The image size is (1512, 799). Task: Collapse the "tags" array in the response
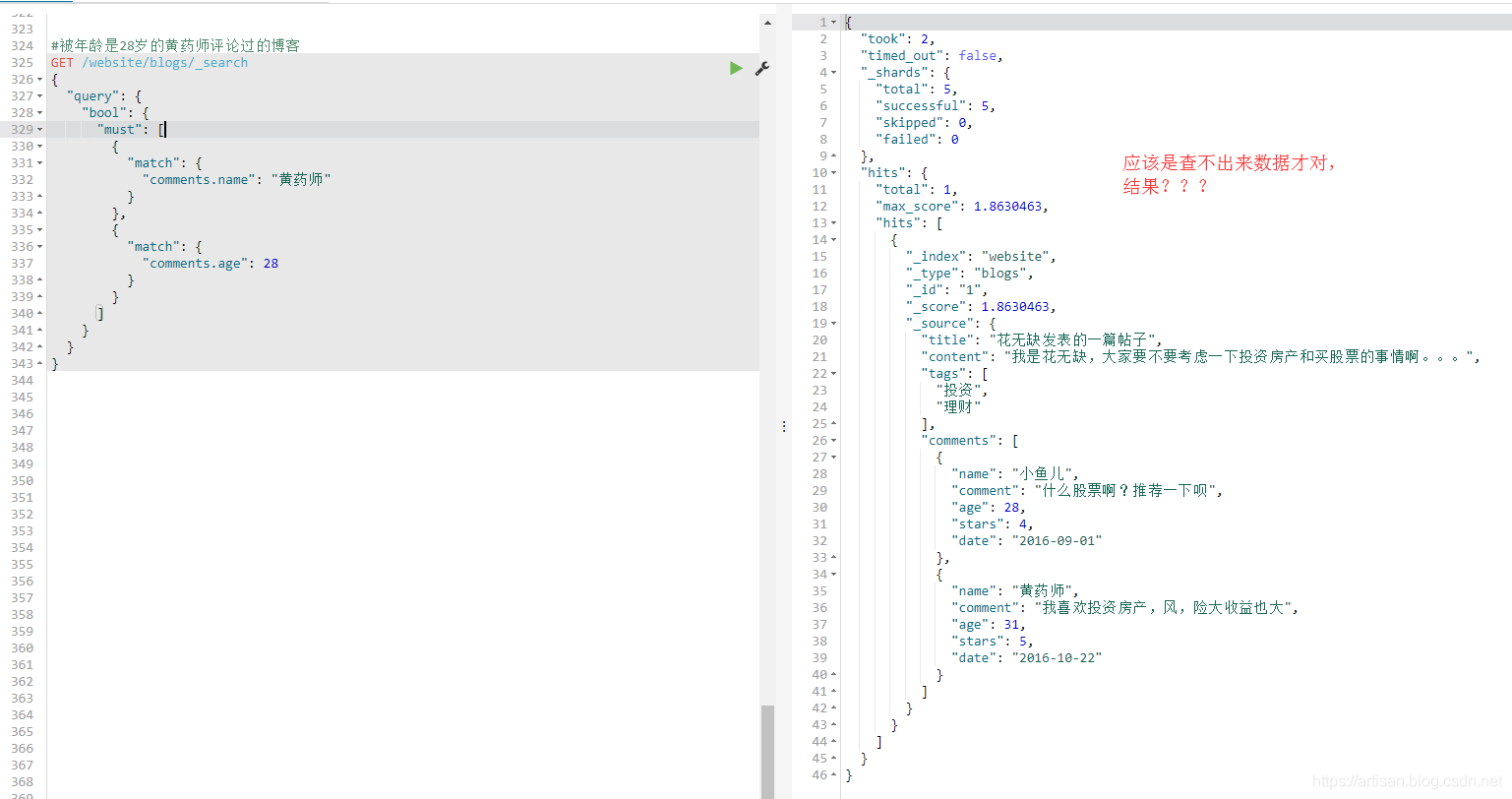[x=834, y=374]
